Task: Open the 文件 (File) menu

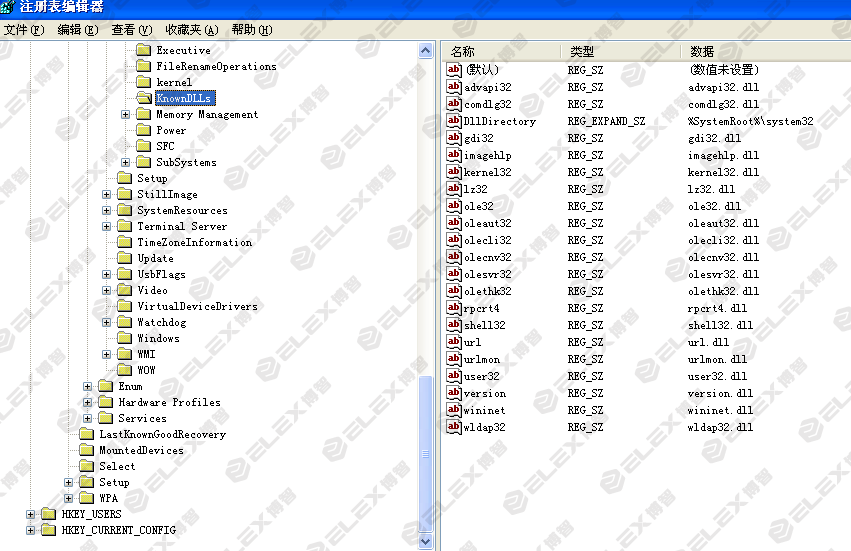Action: click(24, 30)
